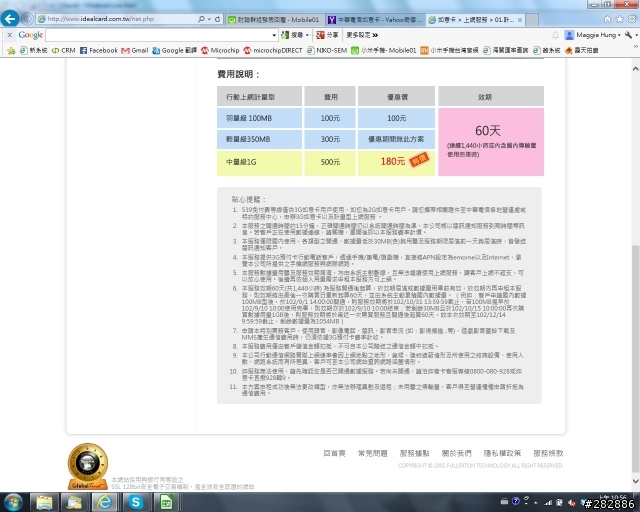Expand the Google search box dropdown arrow
640x512 pixels.
[274, 36]
